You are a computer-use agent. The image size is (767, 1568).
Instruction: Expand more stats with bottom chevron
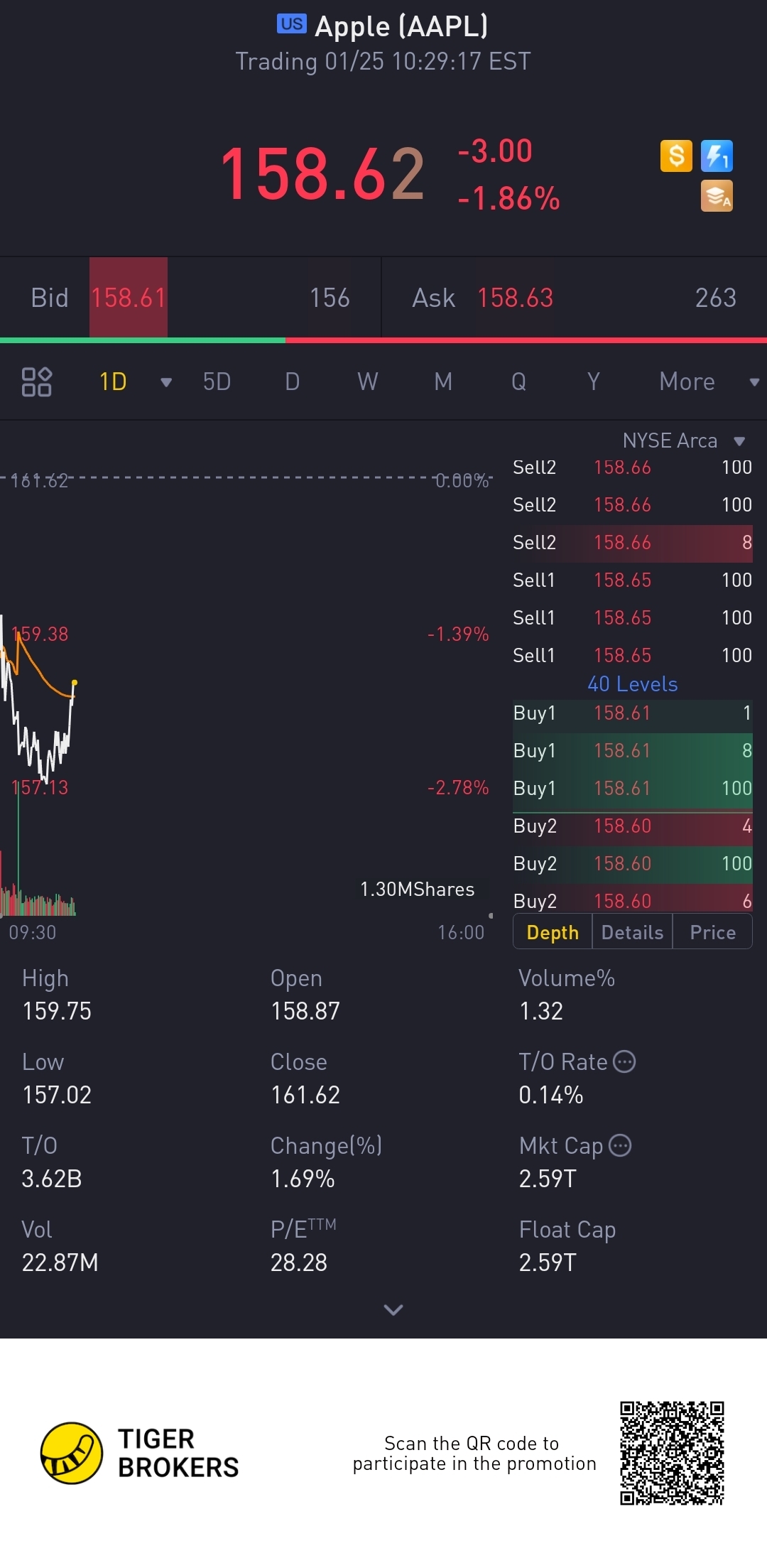tap(393, 1309)
